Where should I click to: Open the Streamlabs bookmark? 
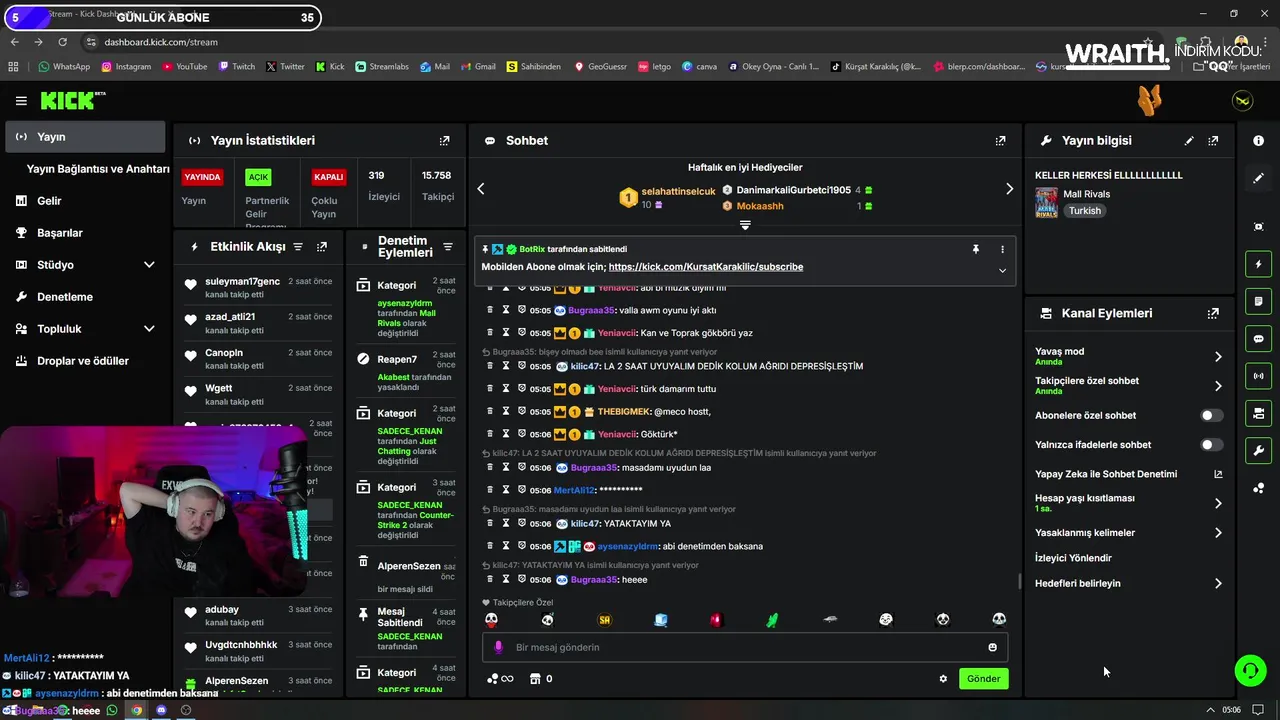tap(381, 67)
